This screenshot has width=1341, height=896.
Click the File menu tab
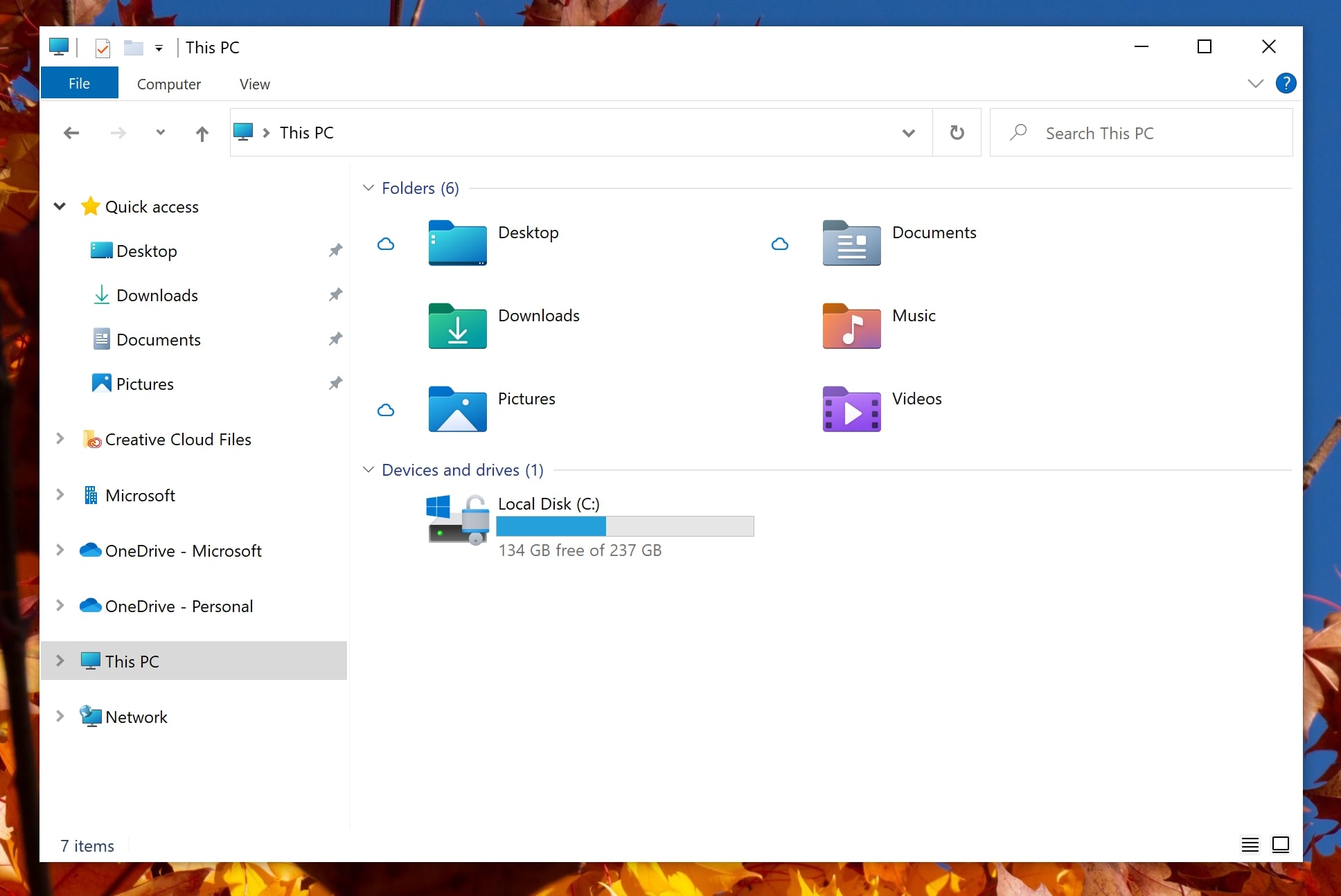click(78, 83)
